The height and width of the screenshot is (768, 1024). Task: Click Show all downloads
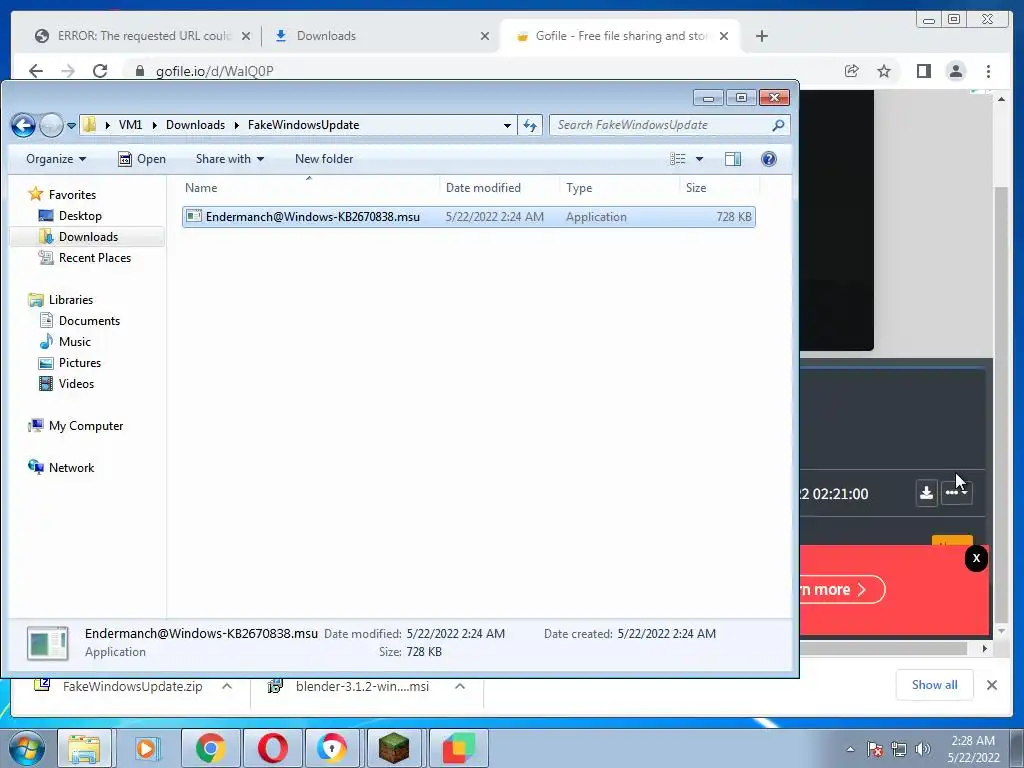[x=935, y=684]
